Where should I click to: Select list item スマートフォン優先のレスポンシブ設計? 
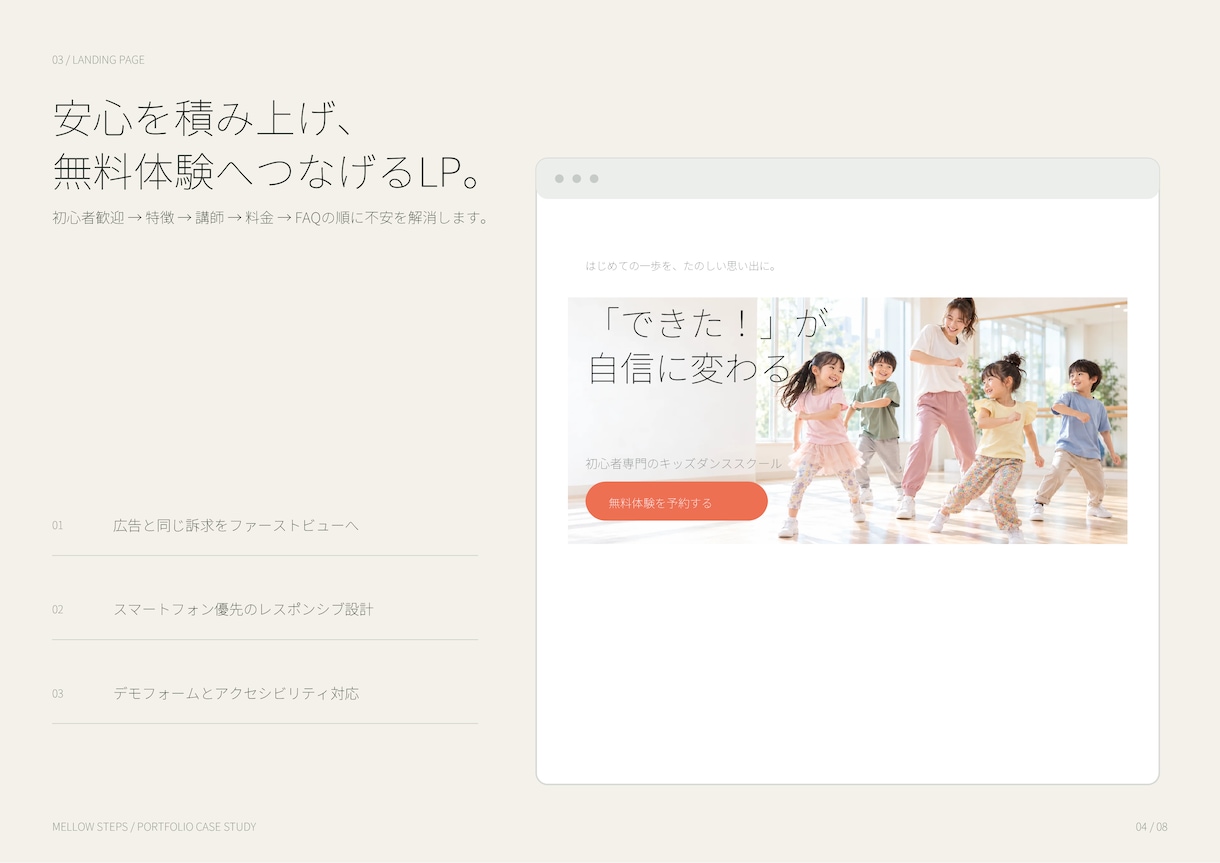tap(243, 609)
